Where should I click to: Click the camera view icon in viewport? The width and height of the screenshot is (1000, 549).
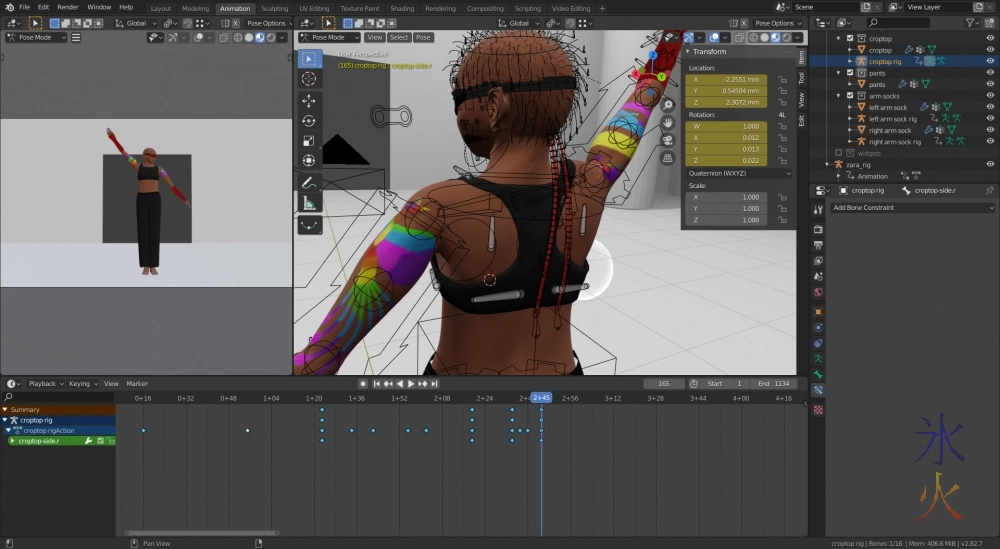(668, 140)
